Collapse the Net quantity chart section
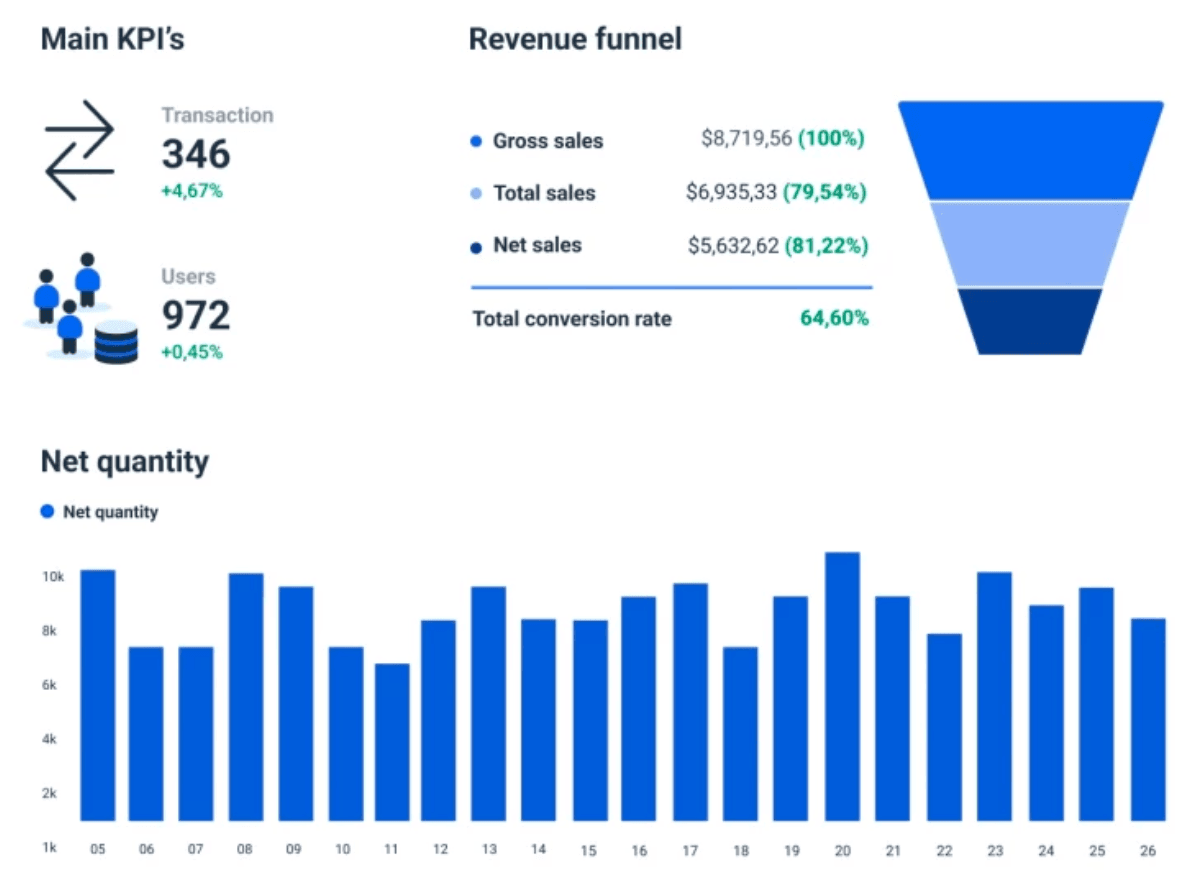Viewport: 1190px width, 870px height. tap(124, 462)
